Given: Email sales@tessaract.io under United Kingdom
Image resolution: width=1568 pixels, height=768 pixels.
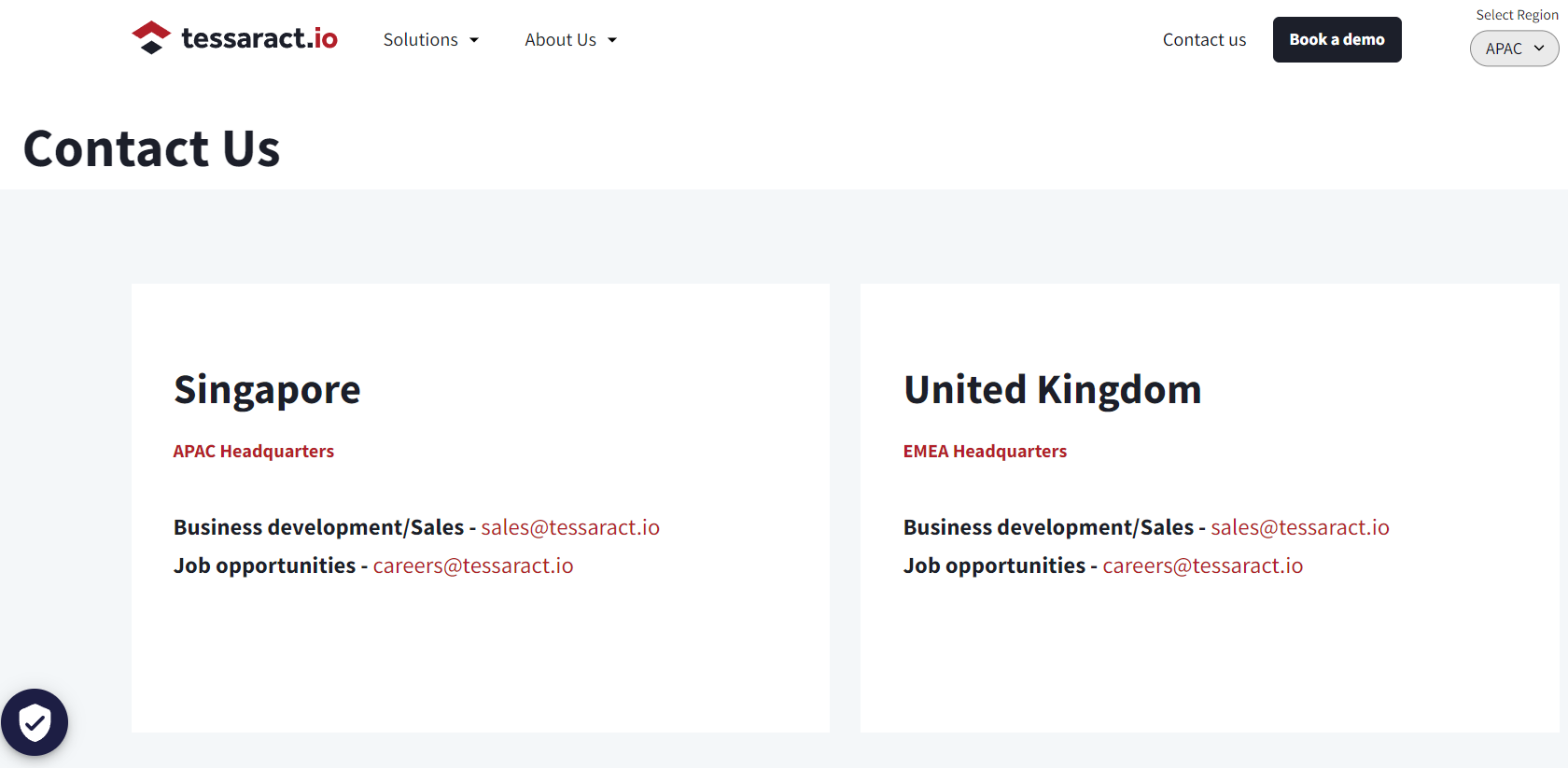Looking at the screenshot, I should (1300, 527).
